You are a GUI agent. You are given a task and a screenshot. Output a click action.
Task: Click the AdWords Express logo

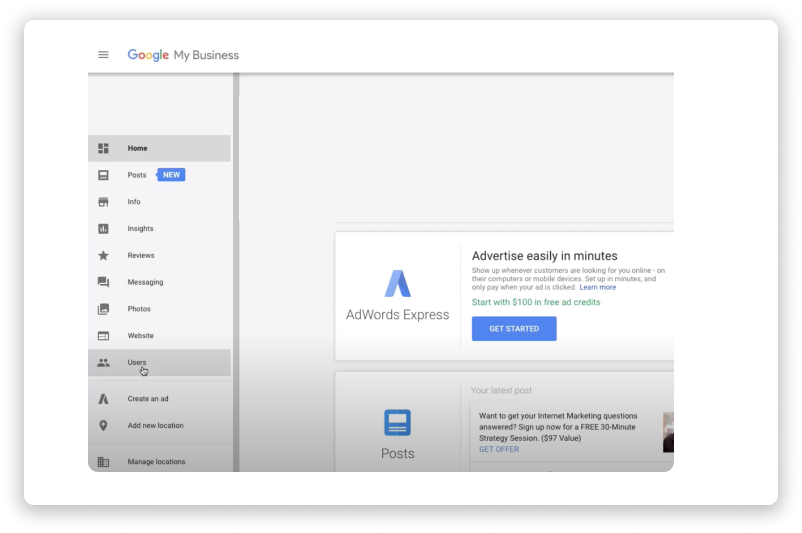(x=398, y=283)
